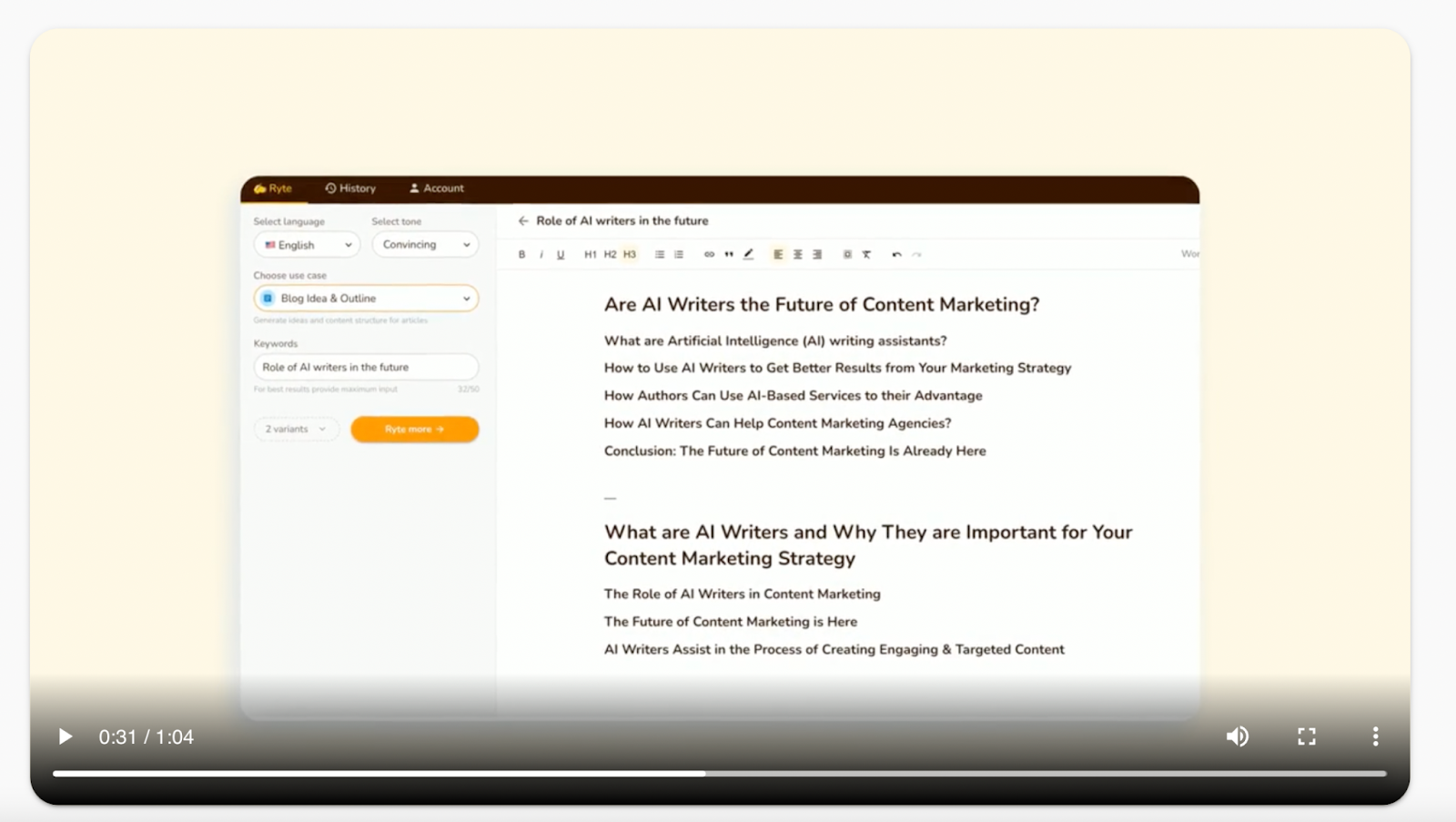Screen dimensions: 1456x822
Task: Align text center
Action: pos(798,255)
